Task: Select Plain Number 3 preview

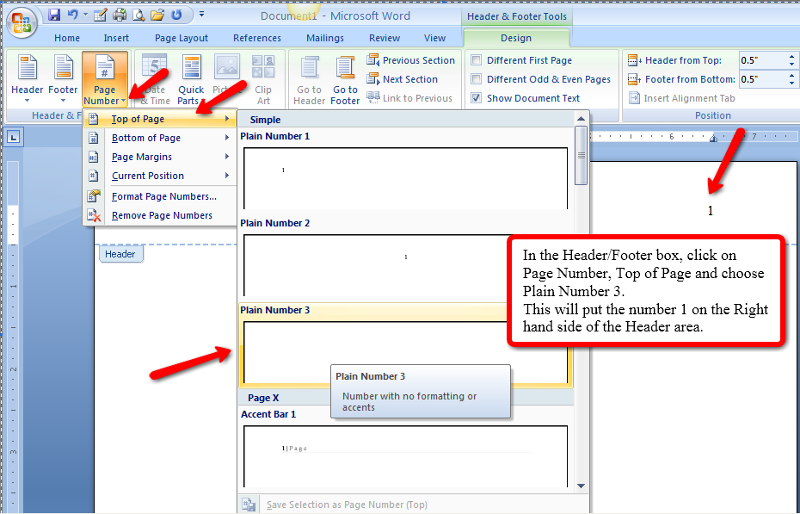Action: [406, 352]
